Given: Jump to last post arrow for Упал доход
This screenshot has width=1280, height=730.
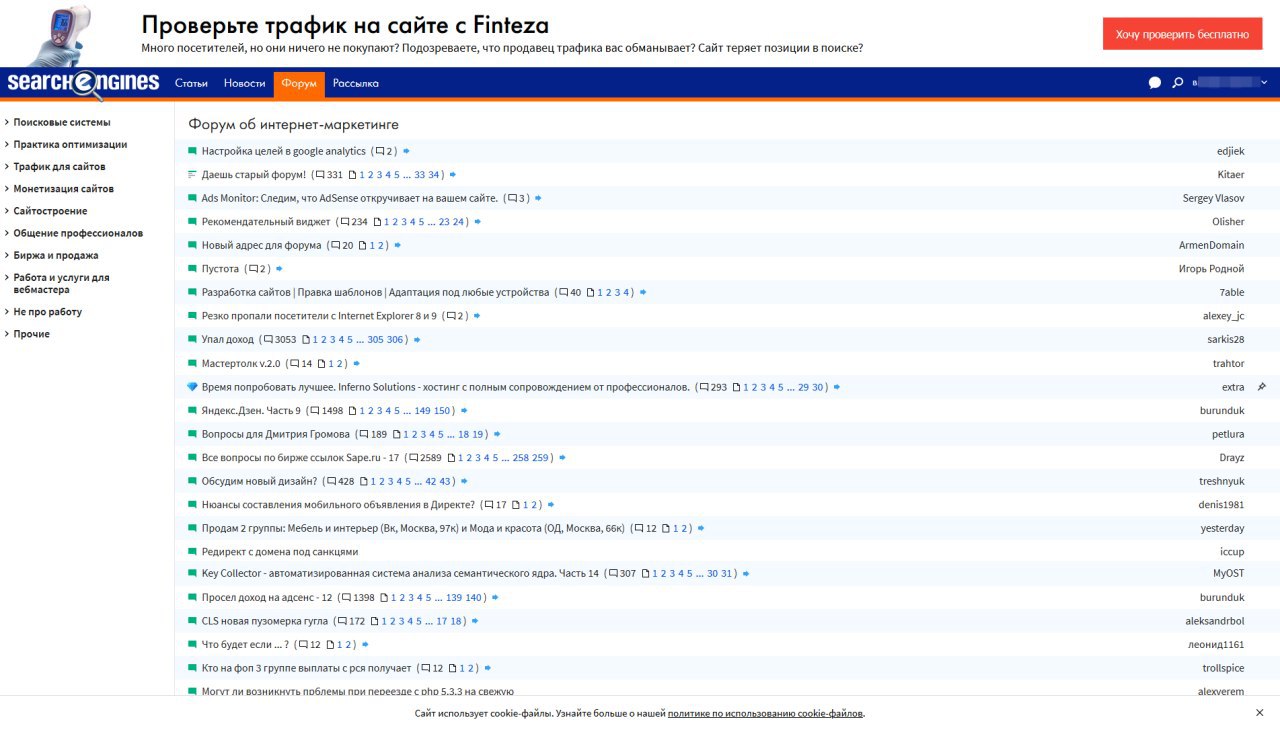Looking at the screenshot, I should tap(417, 340).
